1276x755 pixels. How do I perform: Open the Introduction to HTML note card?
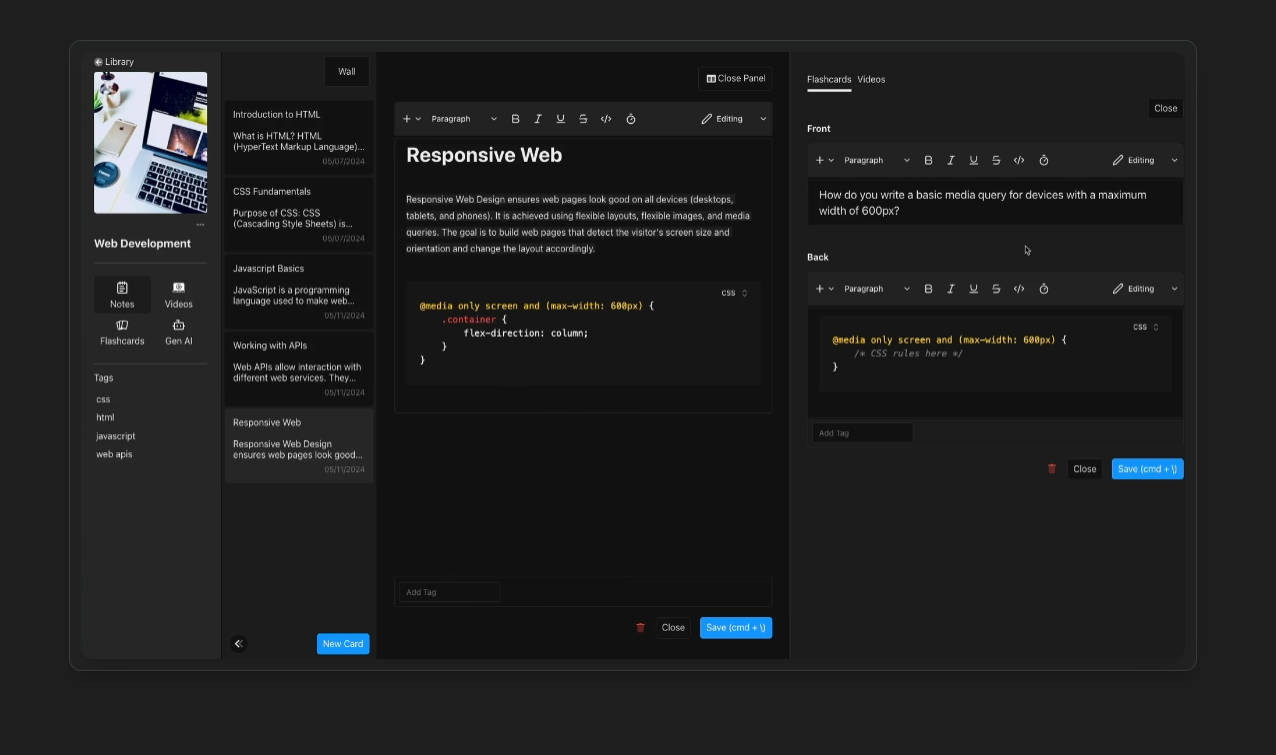click(299, 137)
